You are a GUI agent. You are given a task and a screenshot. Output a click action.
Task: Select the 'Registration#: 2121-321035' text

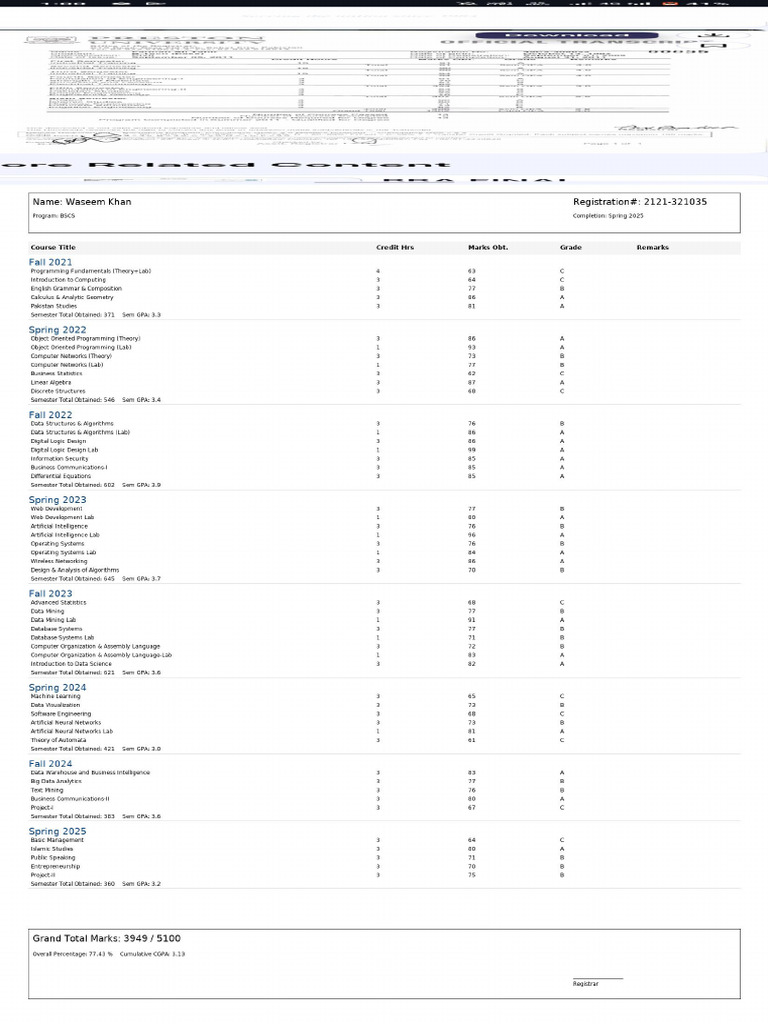[639, 202]
